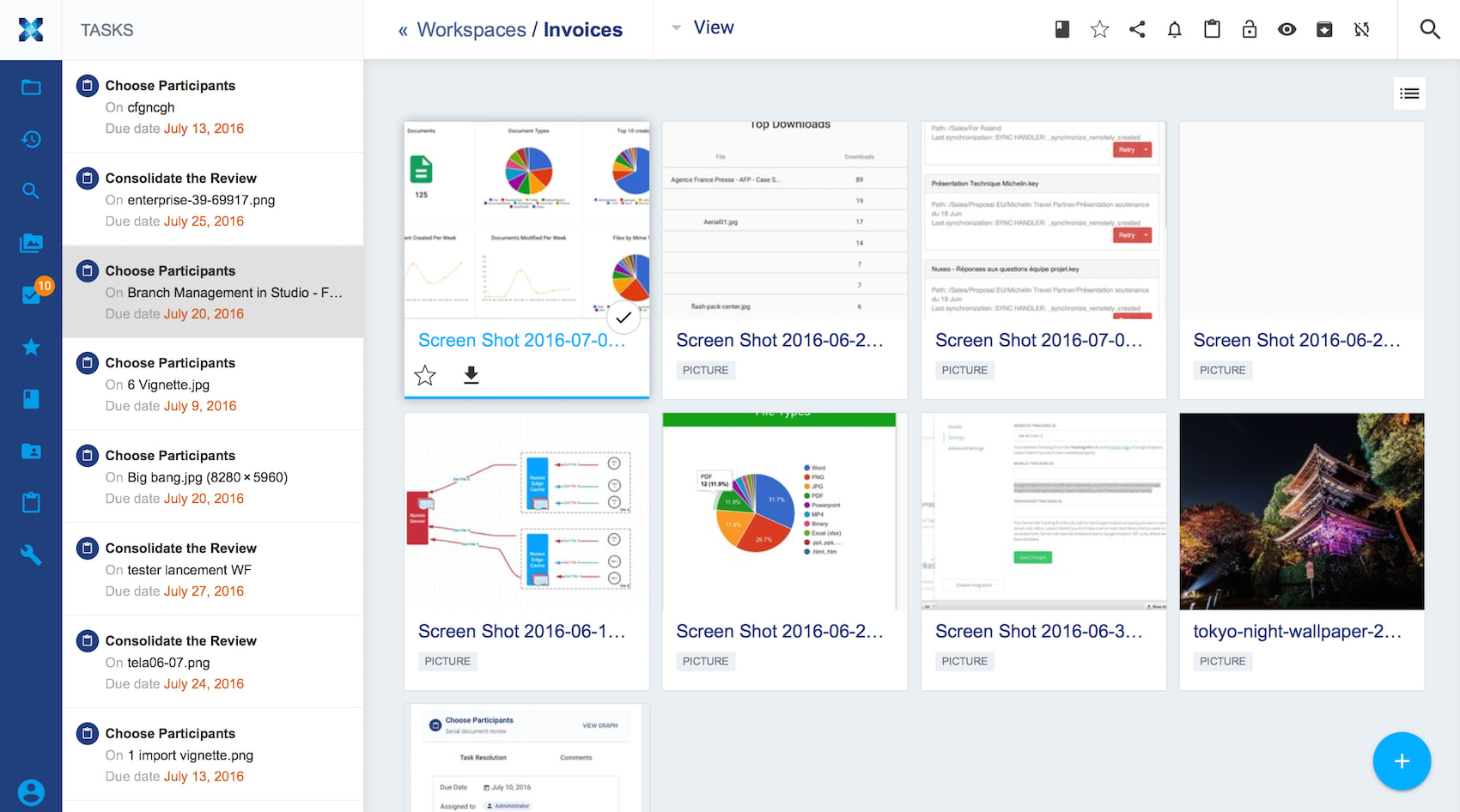1460x812 pixels.
Task: Open the top-right search magnifier
Action: pyautogui.click(x=1430, y=29)
